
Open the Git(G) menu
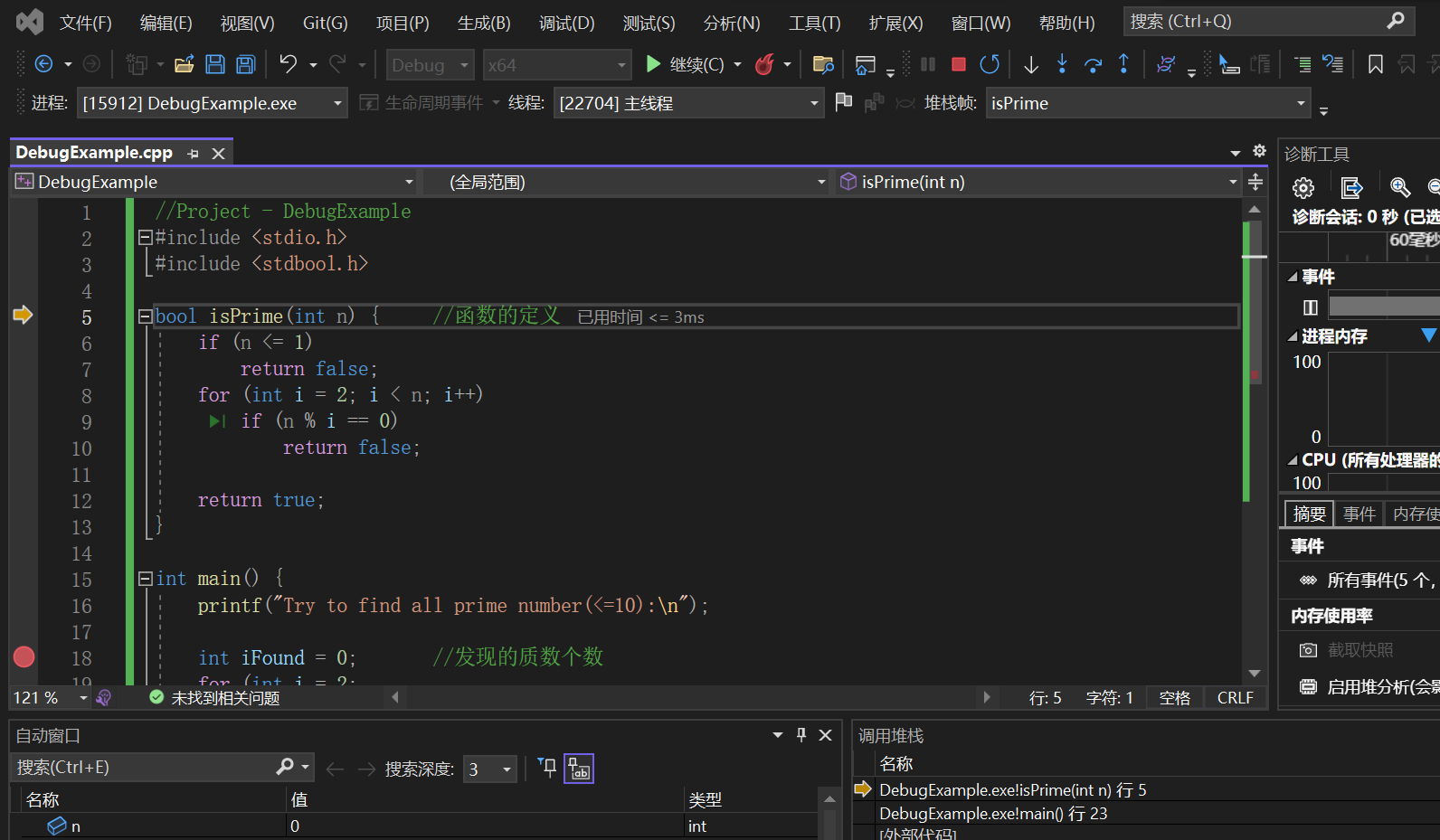click(325, 23)
